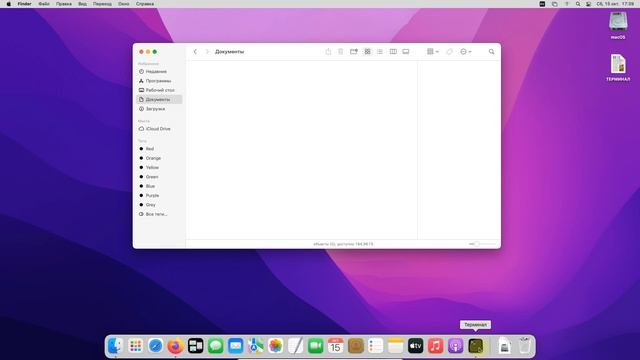Switch Finder to list view
640x360 pixels.
coord(380,52)
